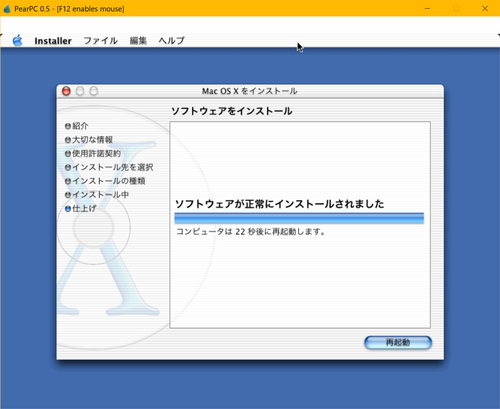Click the bullet icon beside 紹介 step
This screenshot has width=500, height=409.
click(x=68, y=126)
